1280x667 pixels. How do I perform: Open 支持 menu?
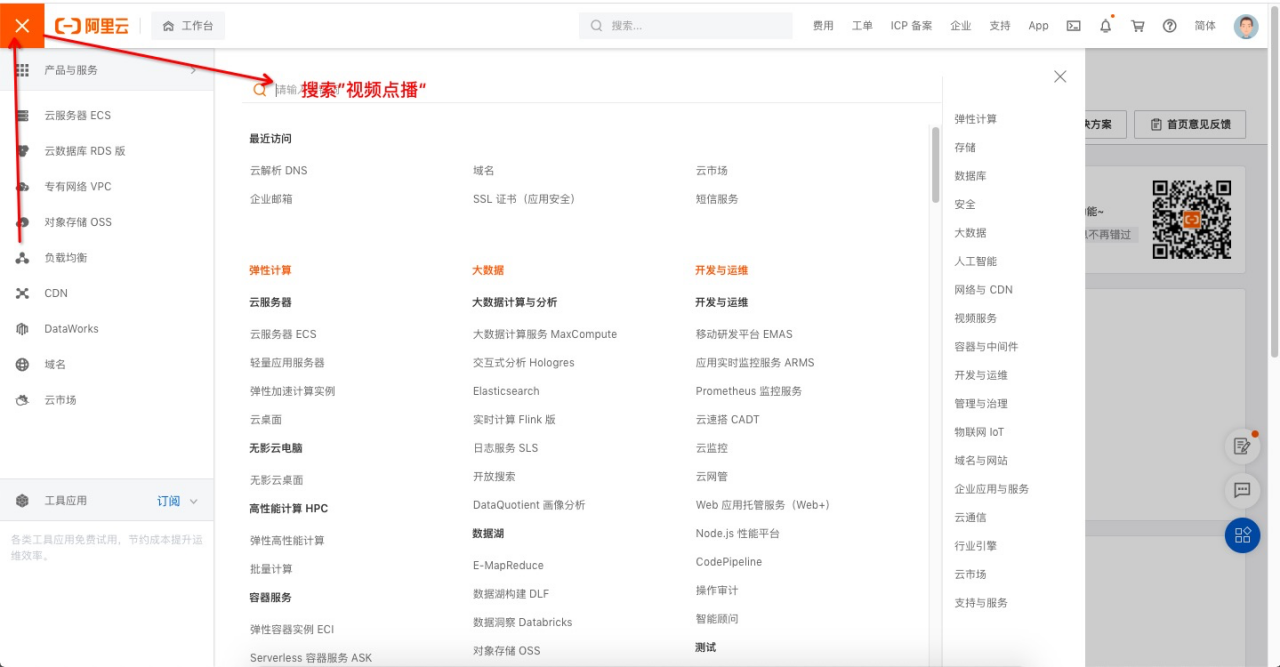(1000, 26)
